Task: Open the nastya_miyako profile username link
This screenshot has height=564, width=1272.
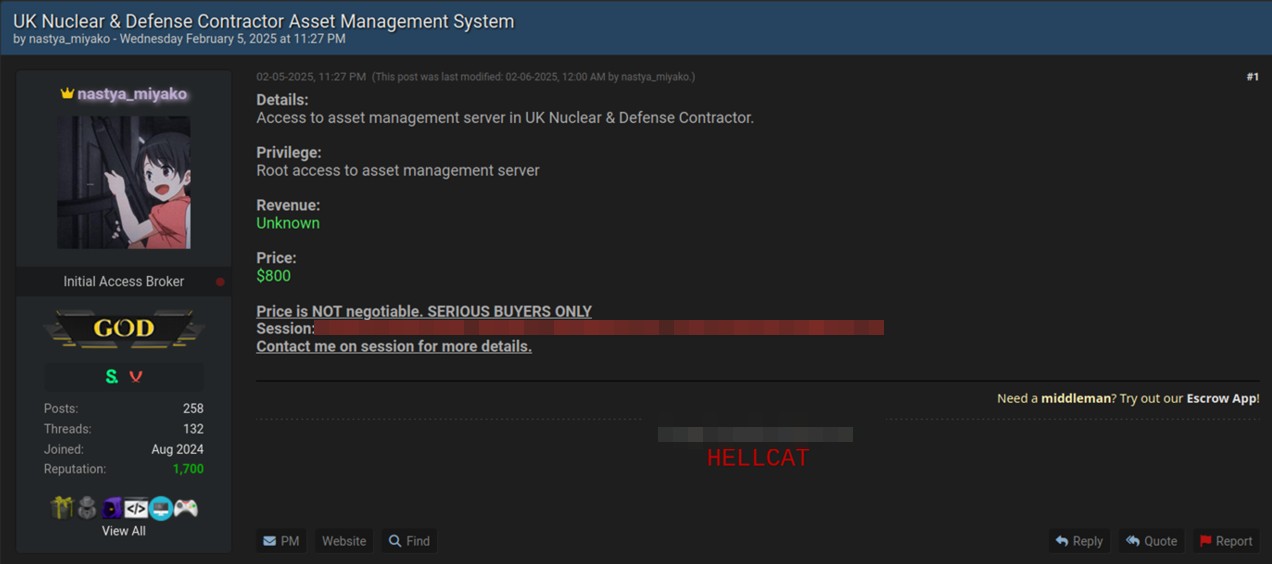Action: click(132, 93)
